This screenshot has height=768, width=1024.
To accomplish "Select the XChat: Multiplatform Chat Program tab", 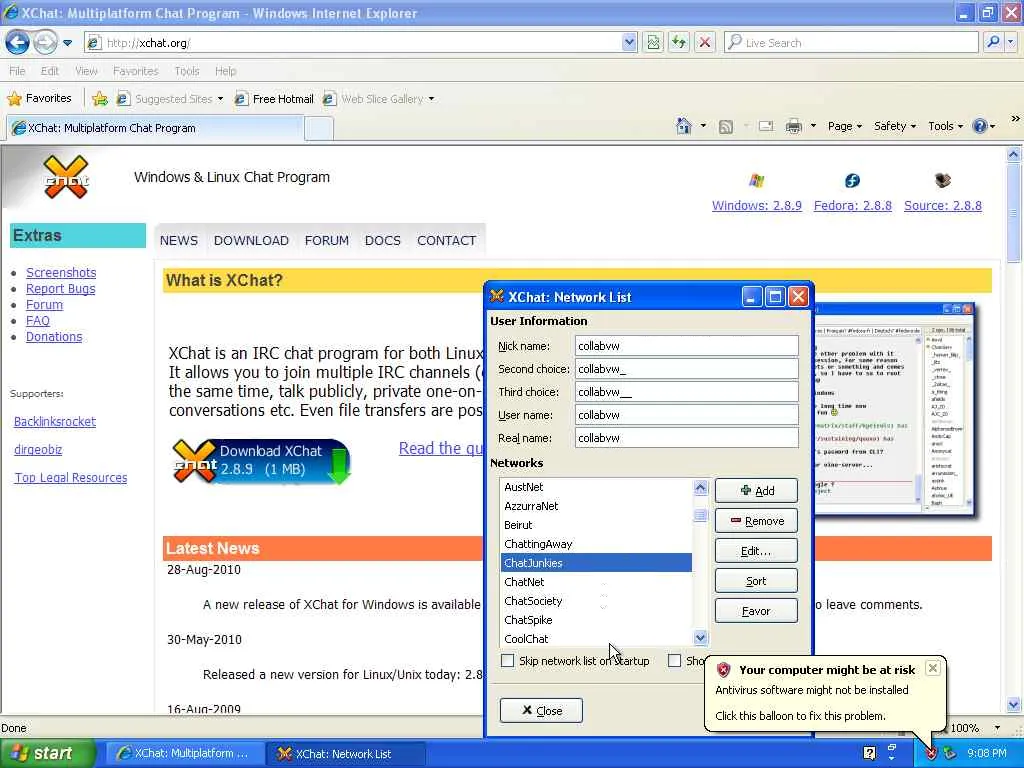I will tap(155, 128).
